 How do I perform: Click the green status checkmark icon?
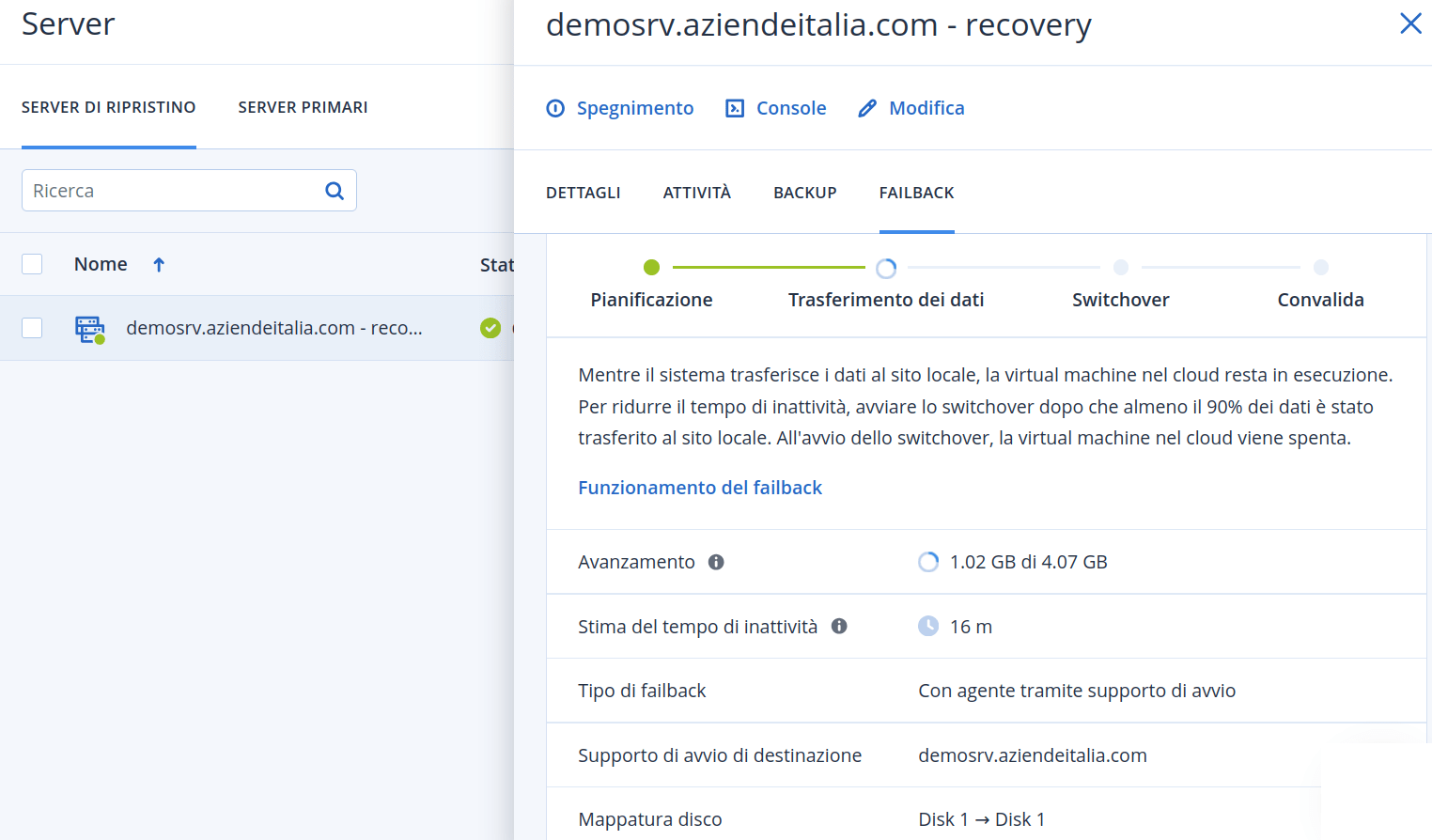490,328
